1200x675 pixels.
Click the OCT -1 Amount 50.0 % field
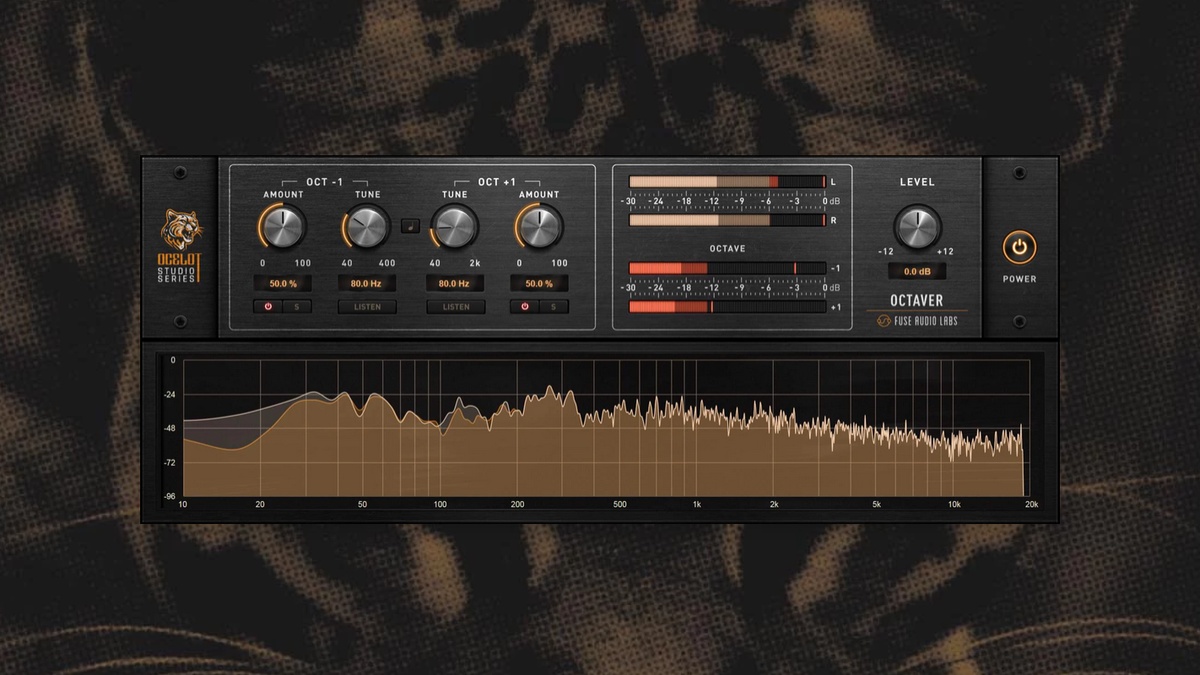click(283, 284)
